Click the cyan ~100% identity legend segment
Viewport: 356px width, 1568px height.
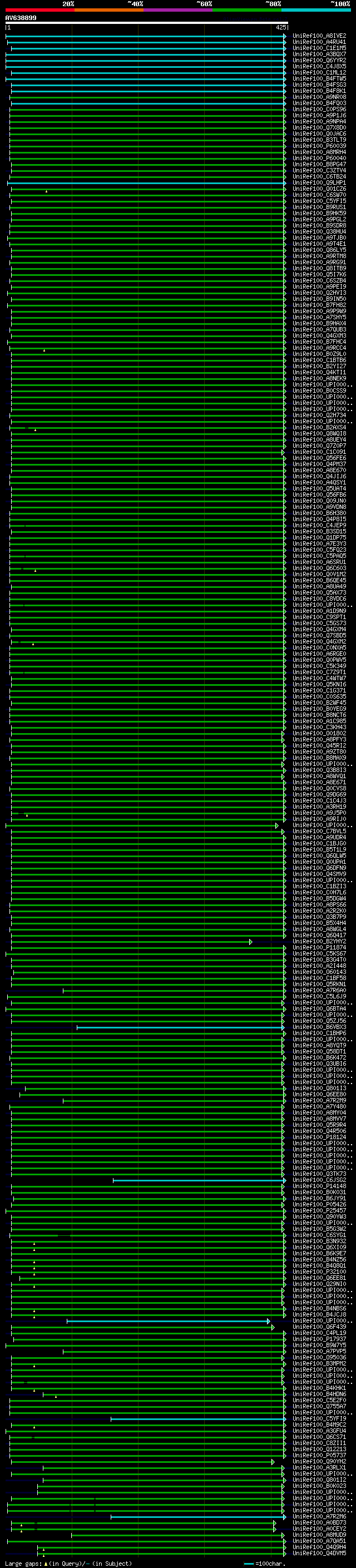tap(316, 10)
